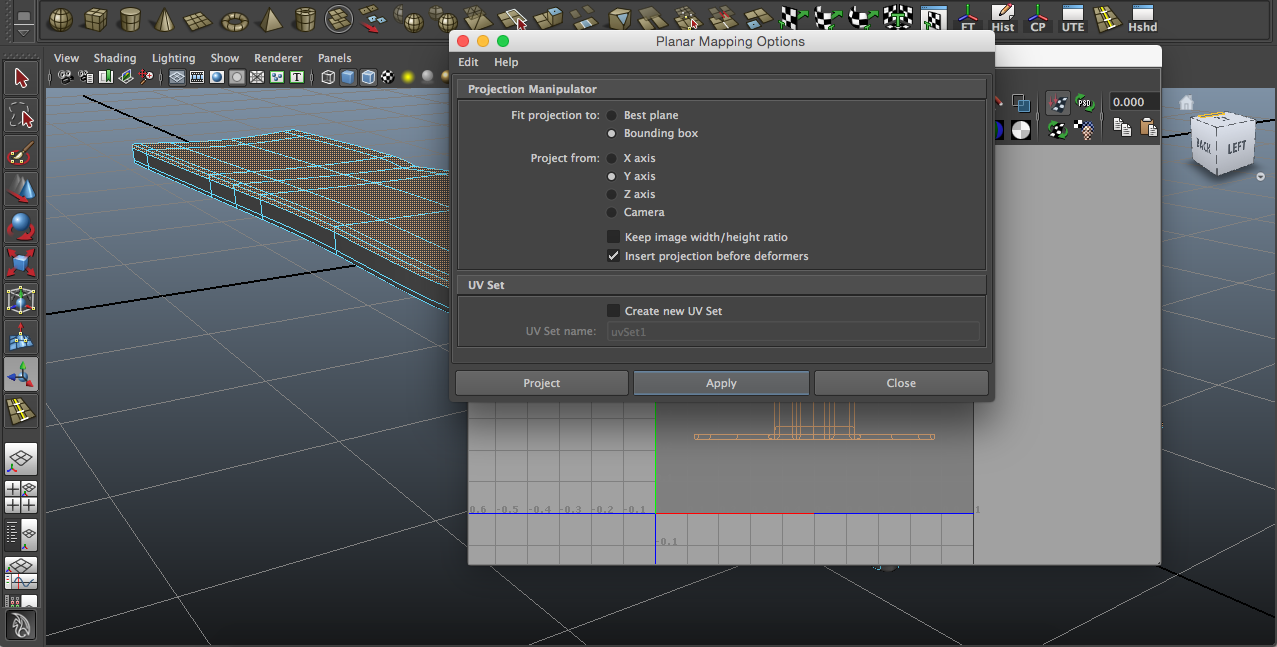Enable Best plane projection fitting
This screenshot has width=1277, height=647.
point(611,115)
